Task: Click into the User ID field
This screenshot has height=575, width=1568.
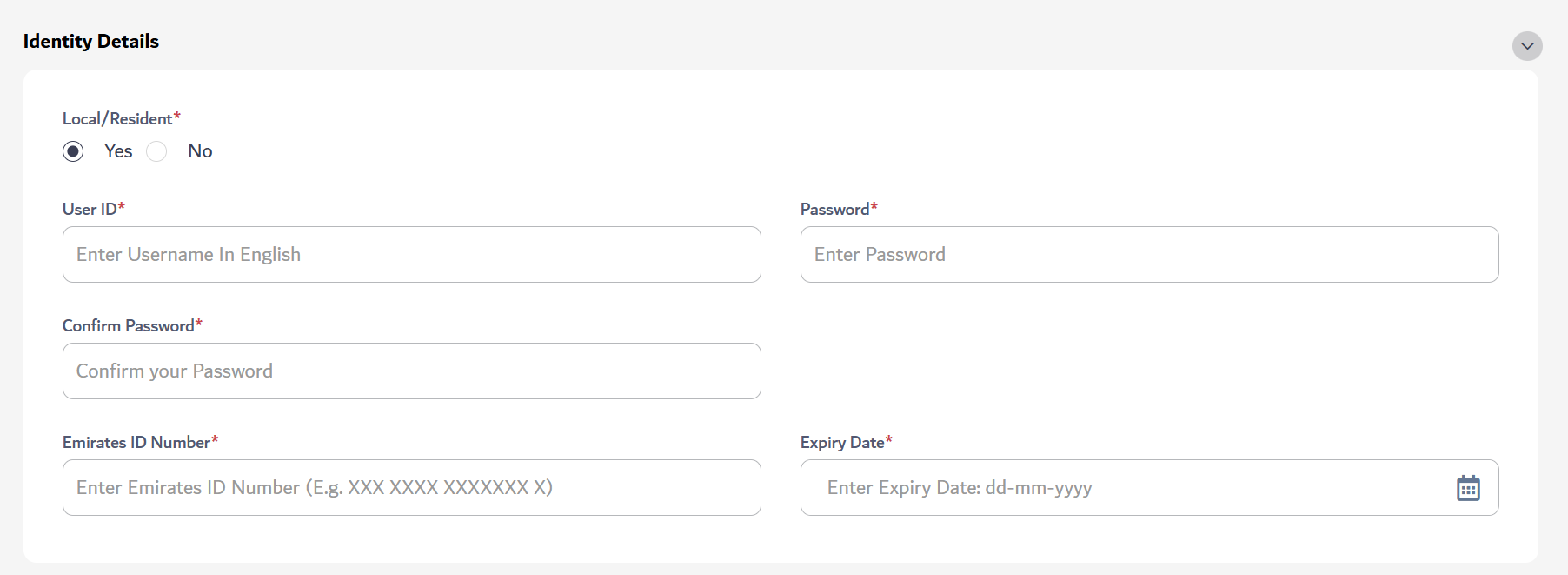Action: pyautogui.click(x=411, y=254)
